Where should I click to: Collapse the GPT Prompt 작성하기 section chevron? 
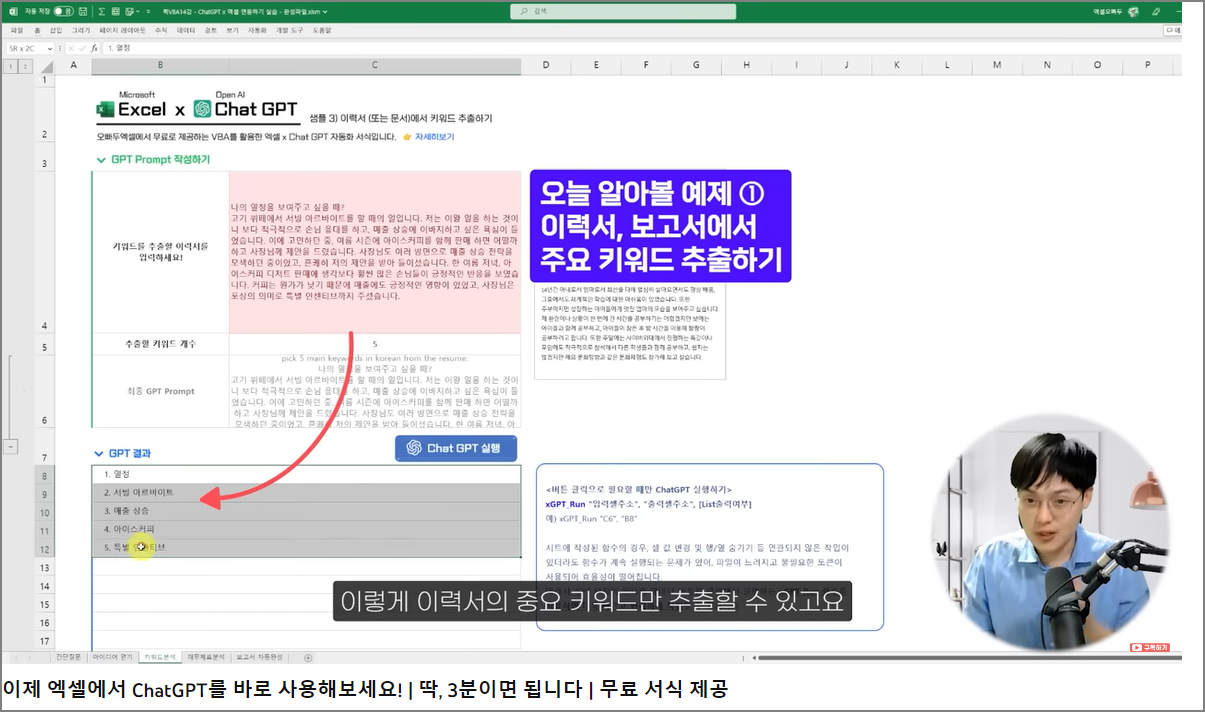click(x=100, y=160)
